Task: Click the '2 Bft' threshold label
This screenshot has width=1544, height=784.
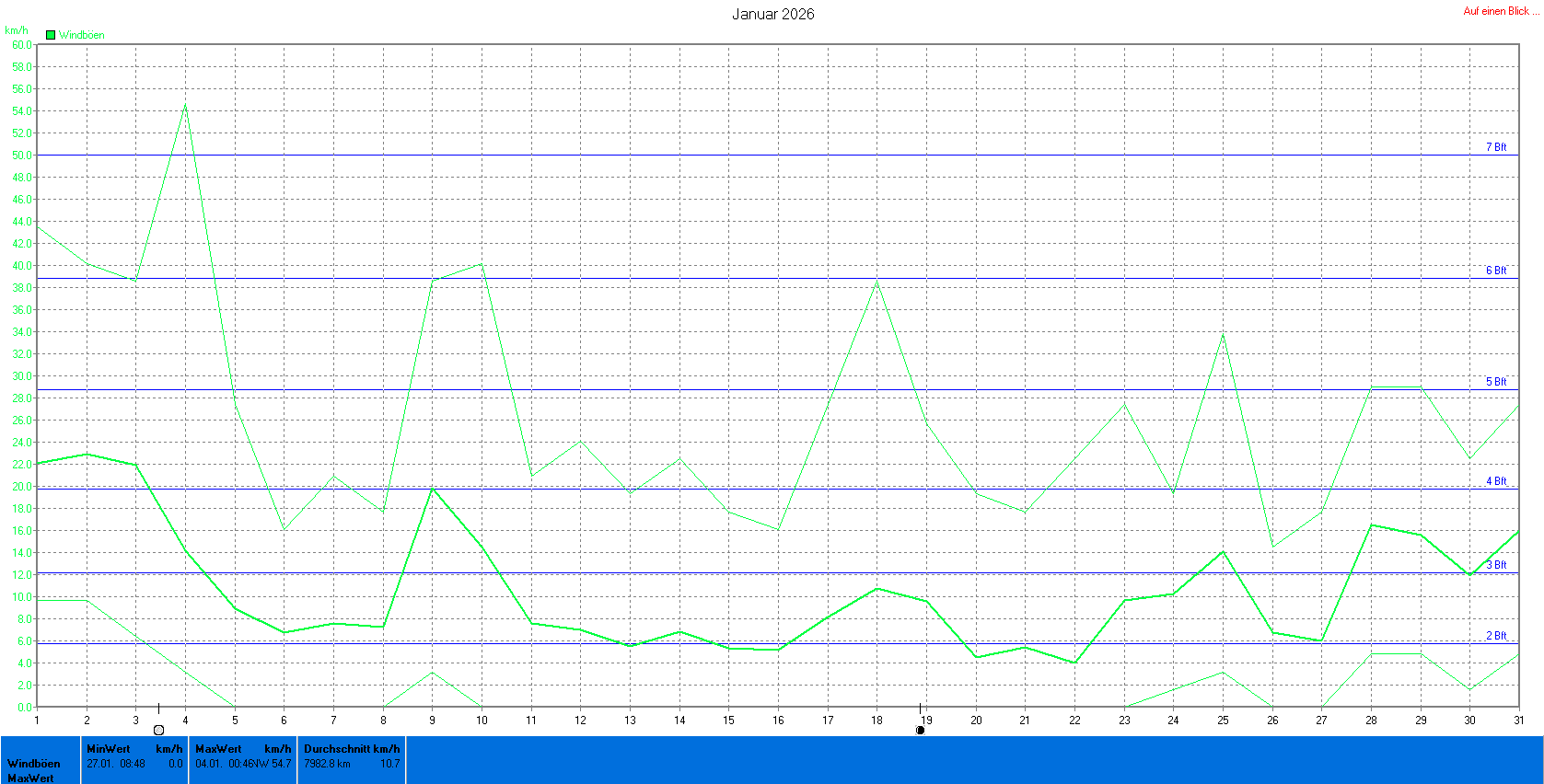Action: coord(1496,636)
